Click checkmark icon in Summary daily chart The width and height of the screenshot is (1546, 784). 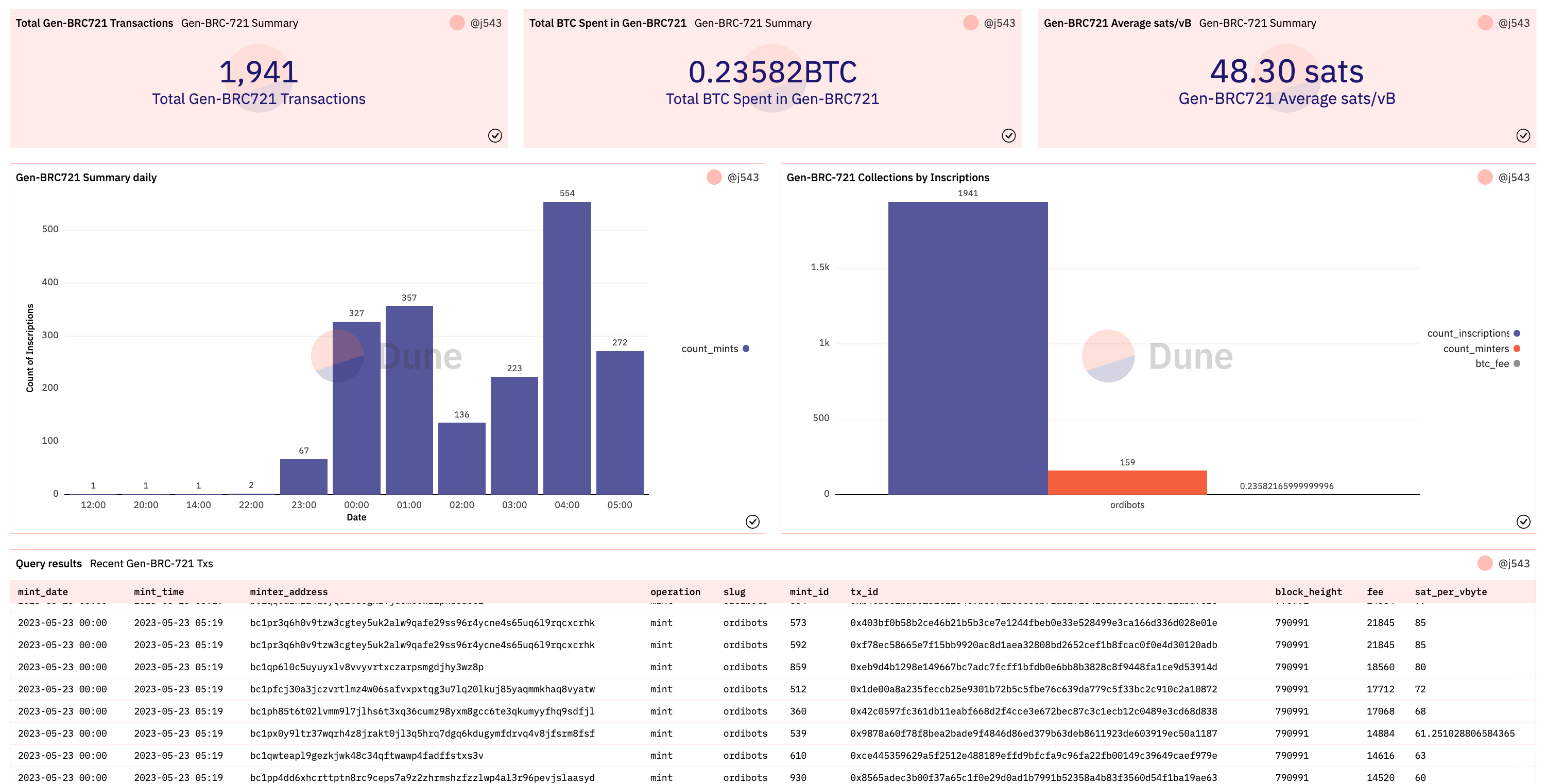click(x=752, y=521)
